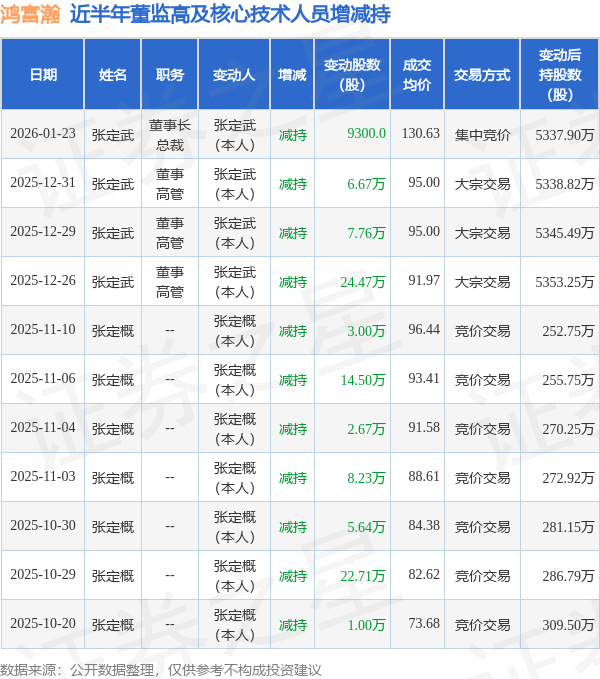Select the date 2025-10-29

(43, 574)
